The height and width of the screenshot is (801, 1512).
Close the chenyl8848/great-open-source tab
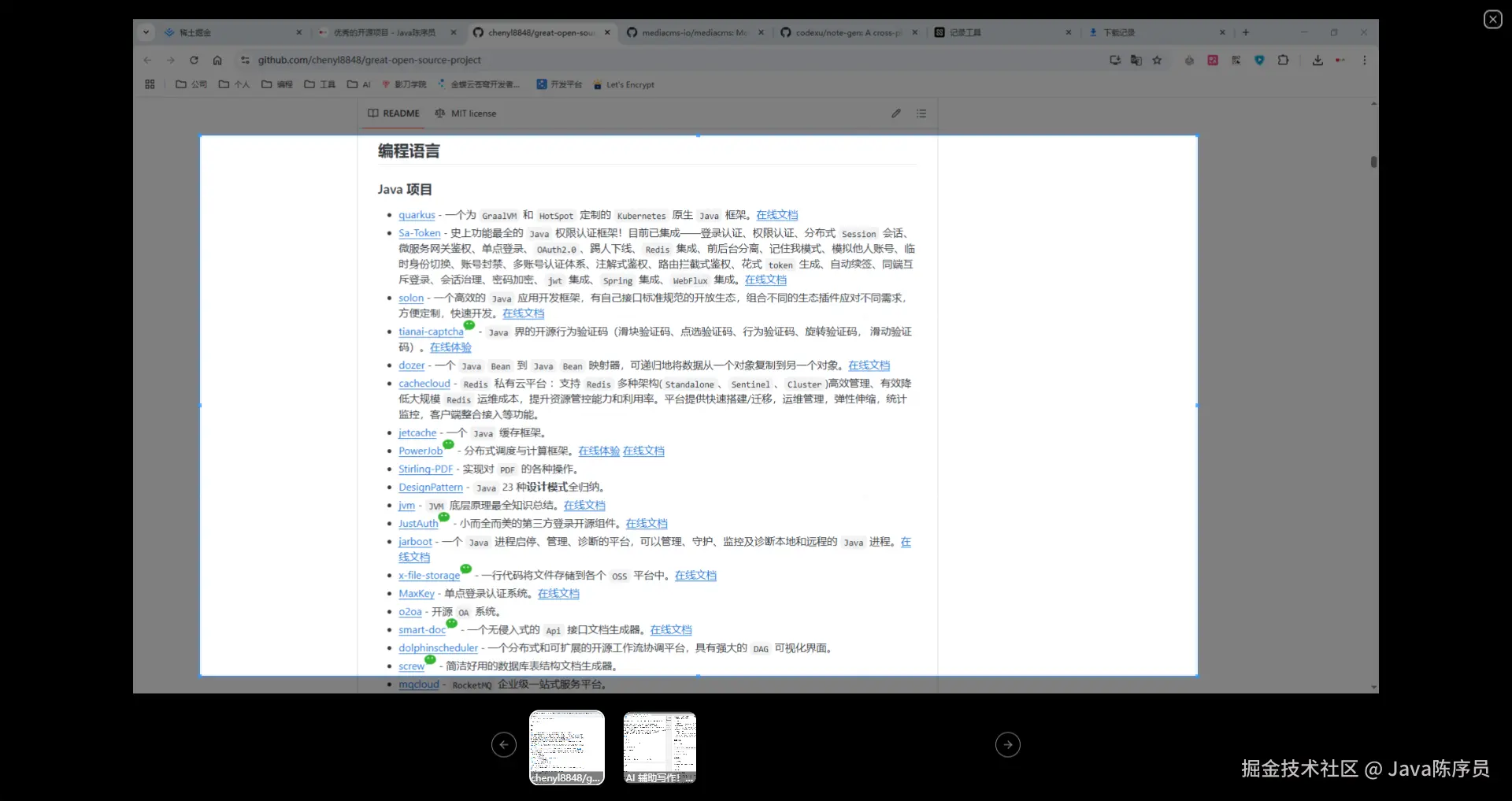[x=607, y=32]
